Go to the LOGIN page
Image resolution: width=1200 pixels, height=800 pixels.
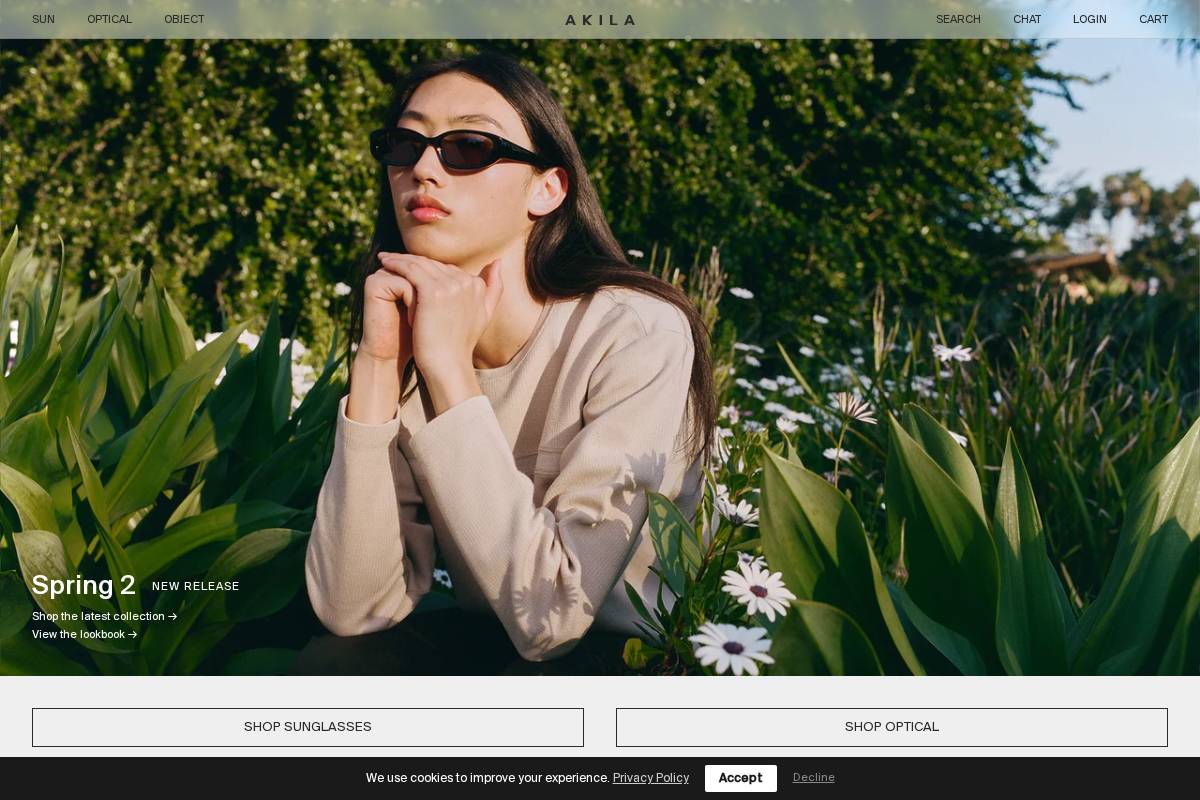click(x=1090, y=19)
